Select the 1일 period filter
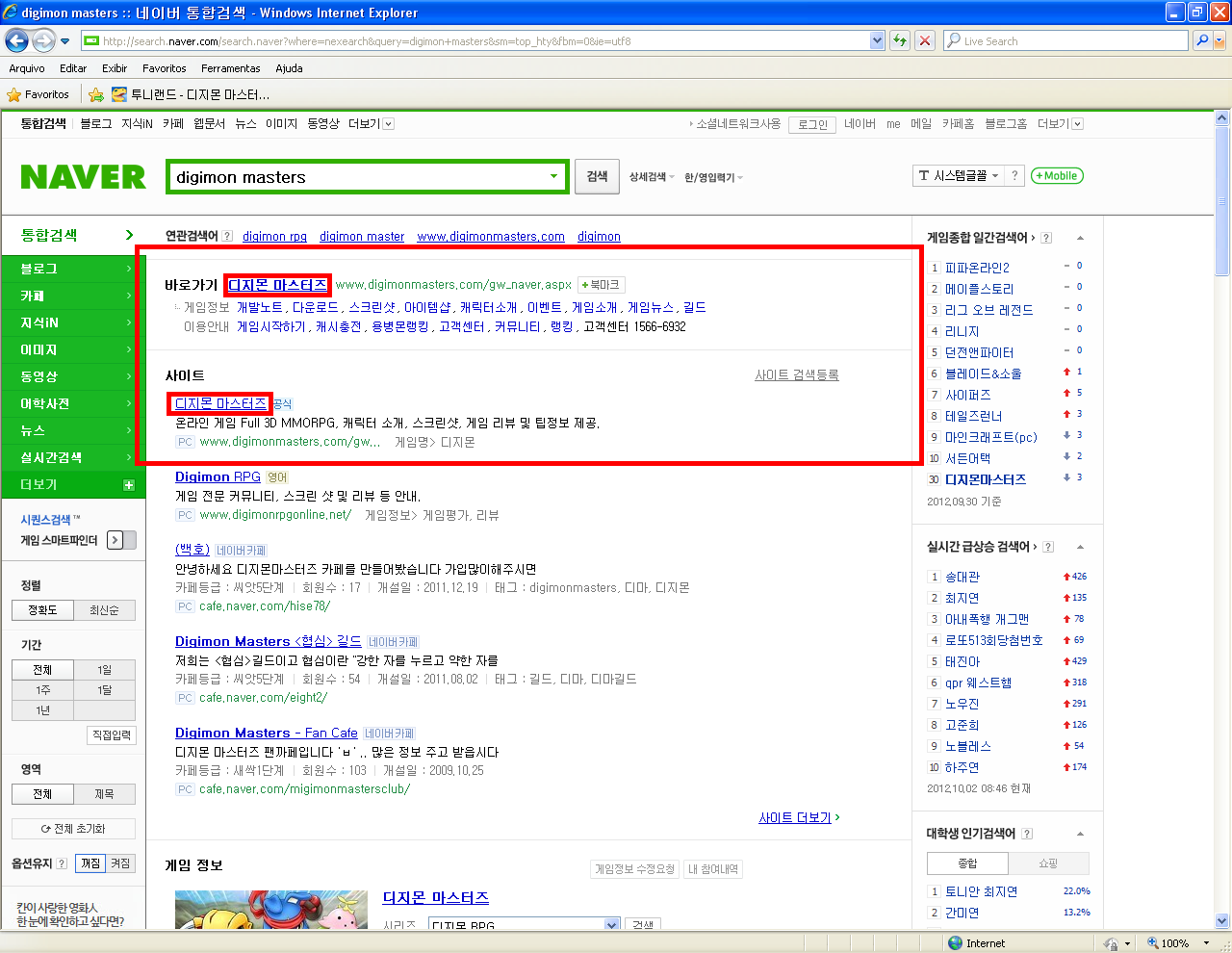 click(x=104, y=670)
